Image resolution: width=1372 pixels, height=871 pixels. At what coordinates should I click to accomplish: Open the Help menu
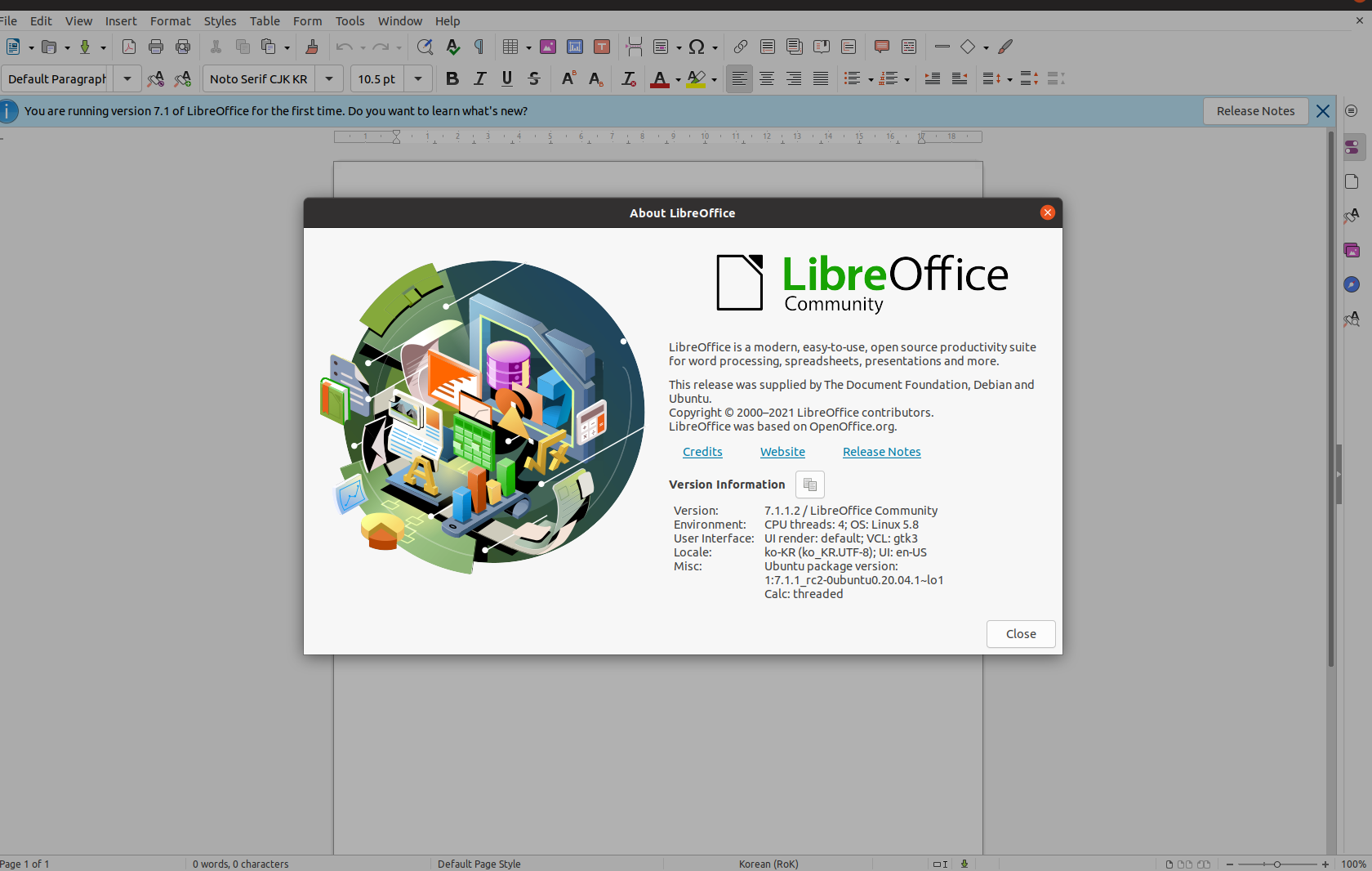pos(448,20)
